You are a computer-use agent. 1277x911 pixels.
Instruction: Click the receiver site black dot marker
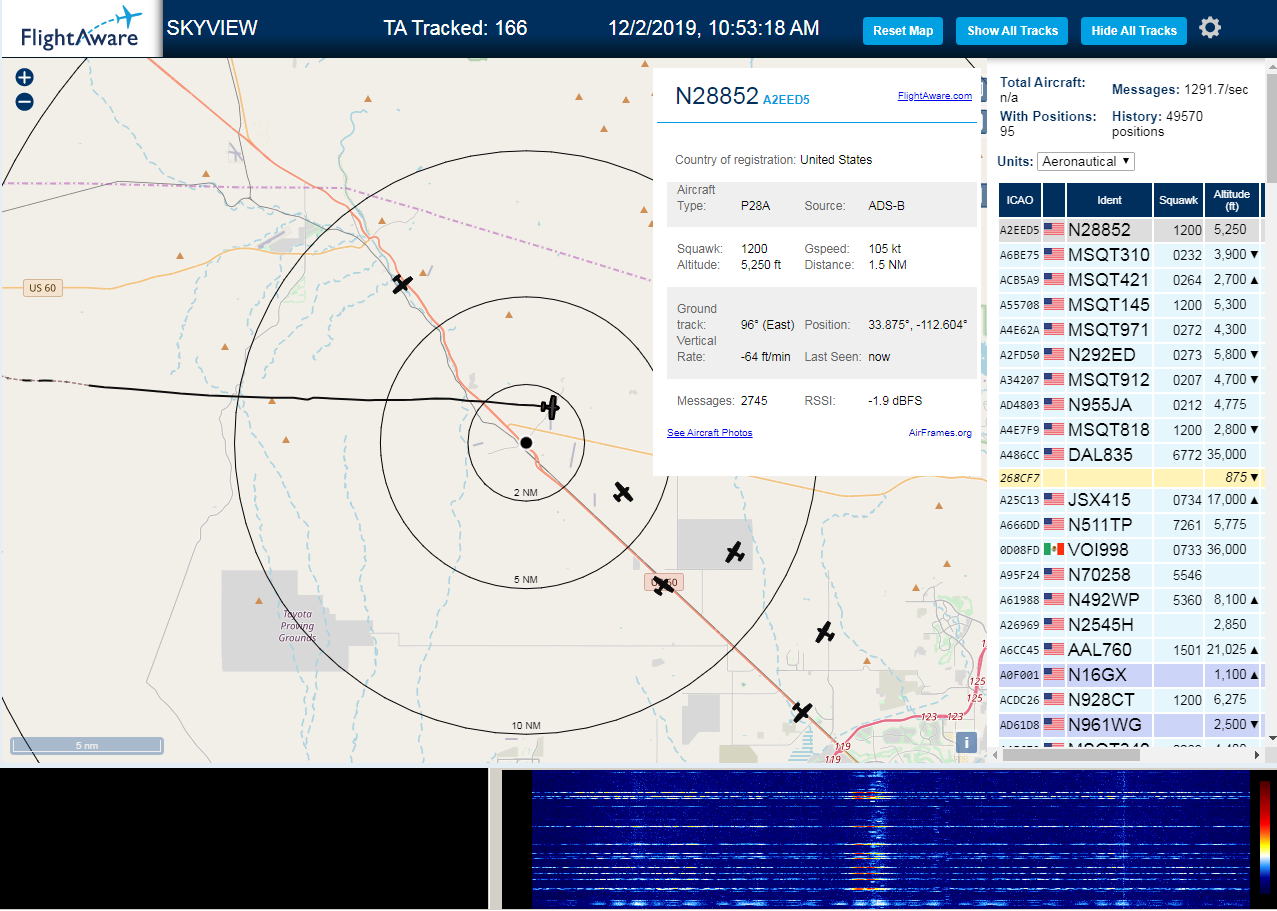pos(526,442)
